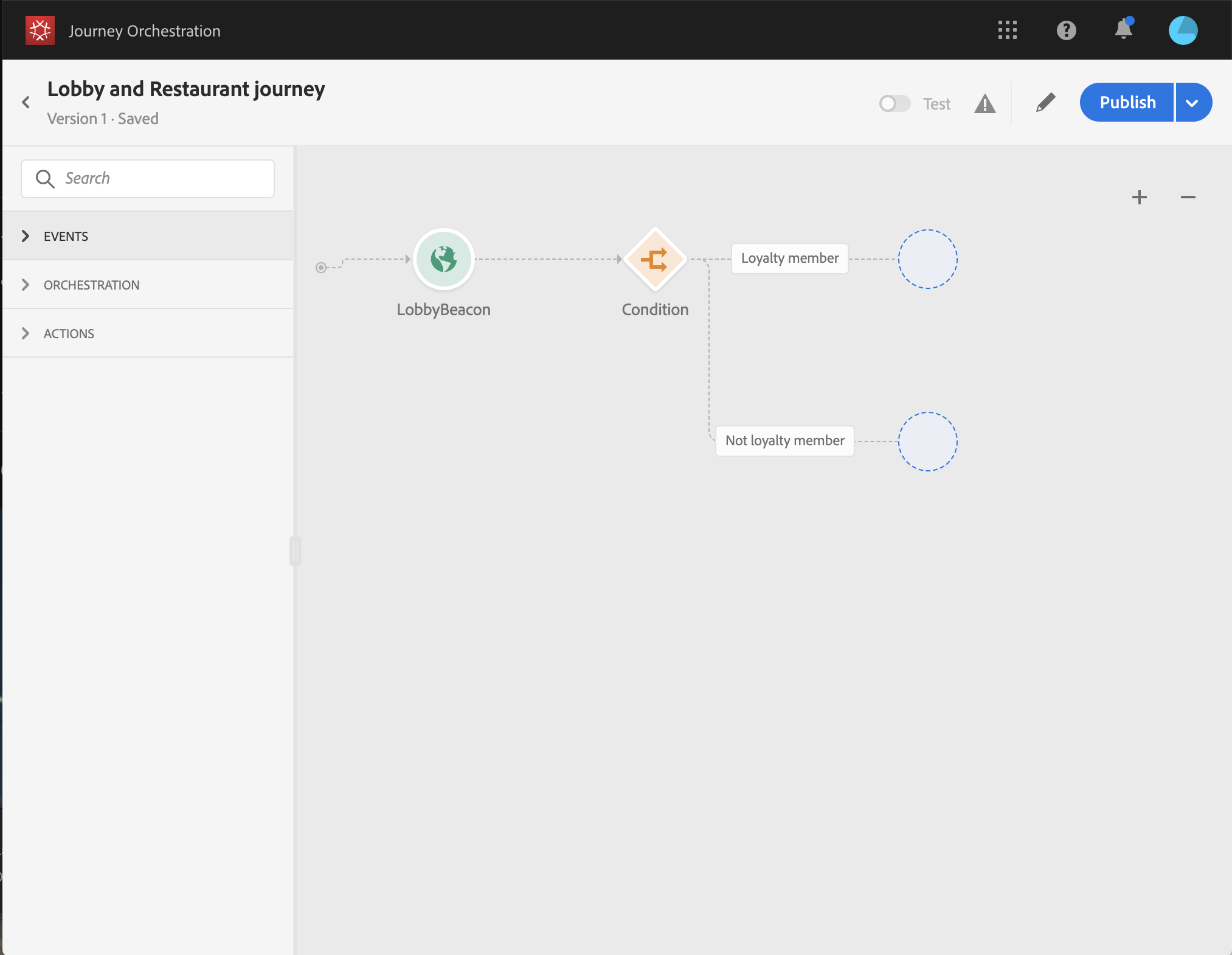Click the pencil edit properties icon
Image resolution: width=1232 pixels, height=955 pixels.
(x=1045, y=103)
